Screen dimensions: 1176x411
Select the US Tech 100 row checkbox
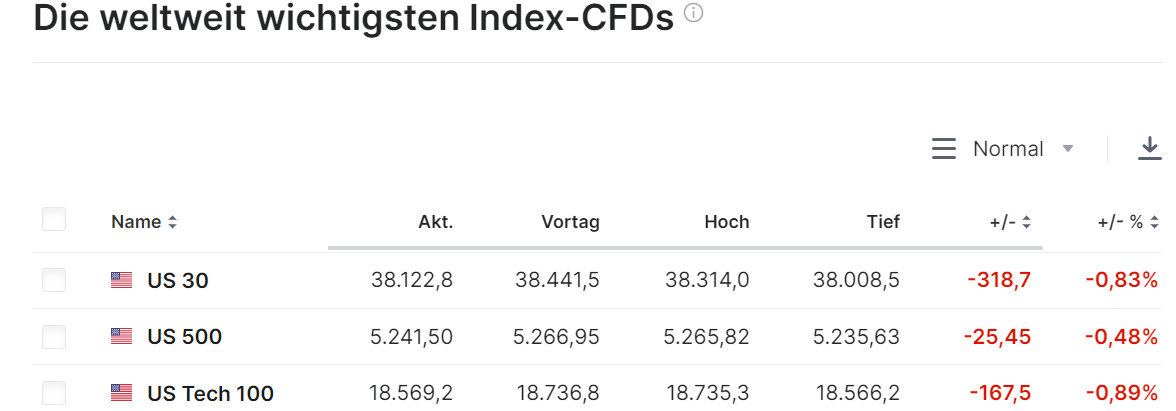pyautogui.click(x=54, y=393)
